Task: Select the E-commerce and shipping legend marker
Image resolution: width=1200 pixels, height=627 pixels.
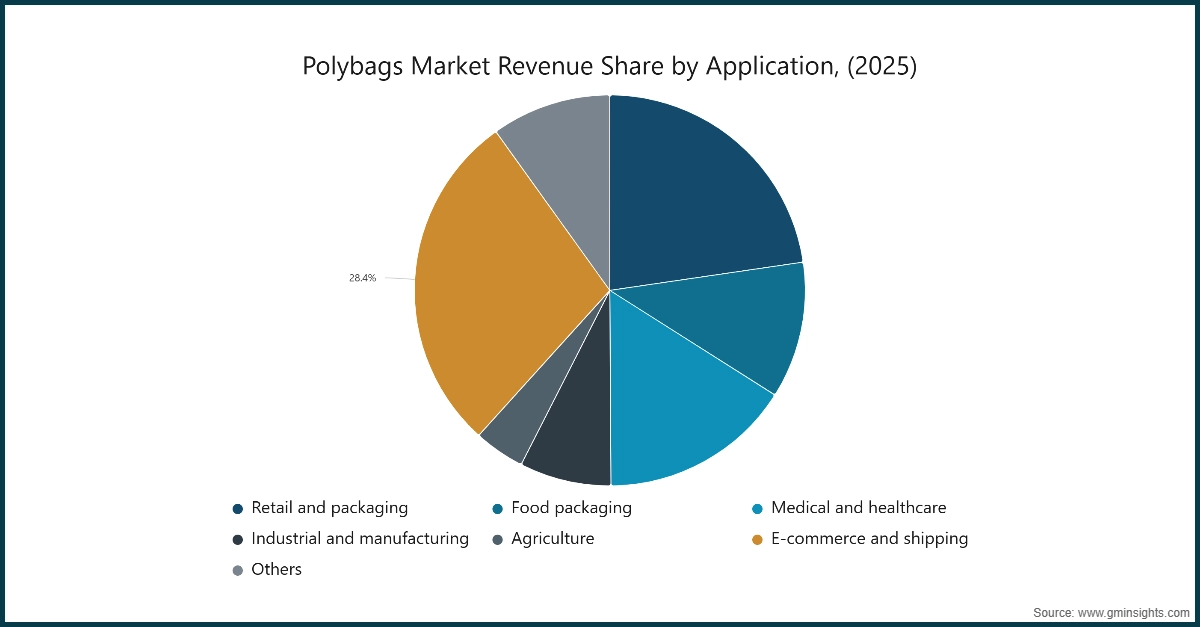Action: click(756, 538)
